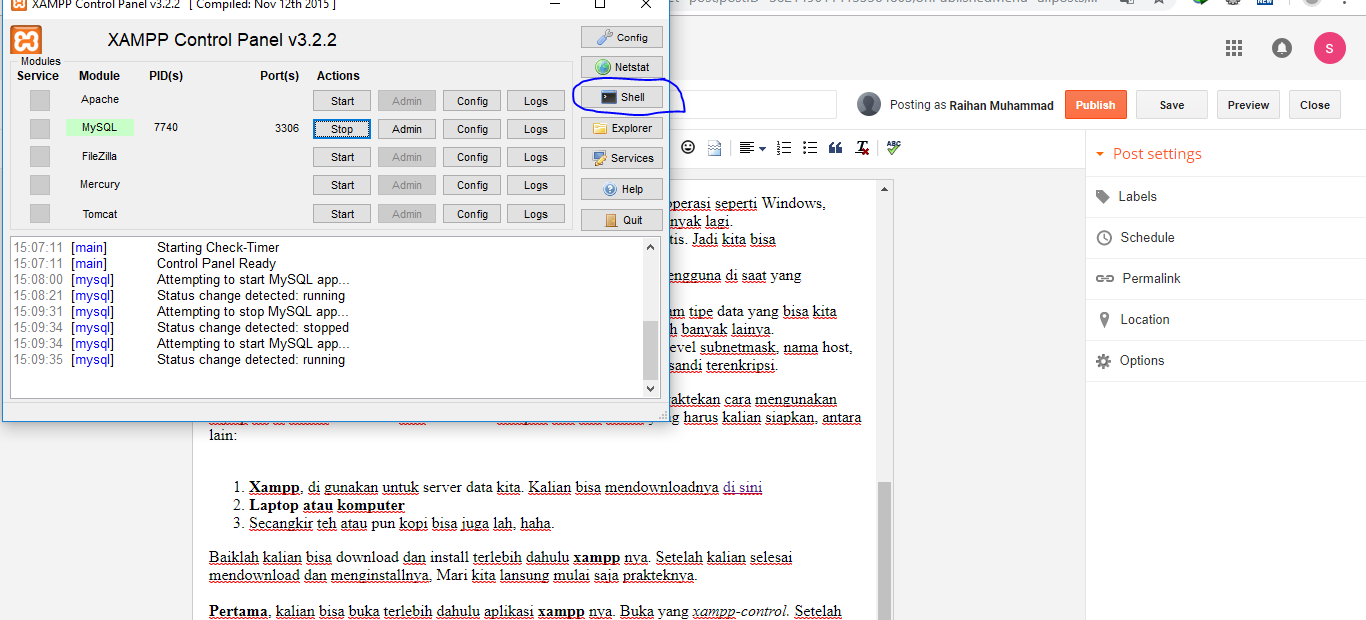Screen dimensions: 1366x620
Task: Insert a blockquote in the editor
Action: (835, 146)
